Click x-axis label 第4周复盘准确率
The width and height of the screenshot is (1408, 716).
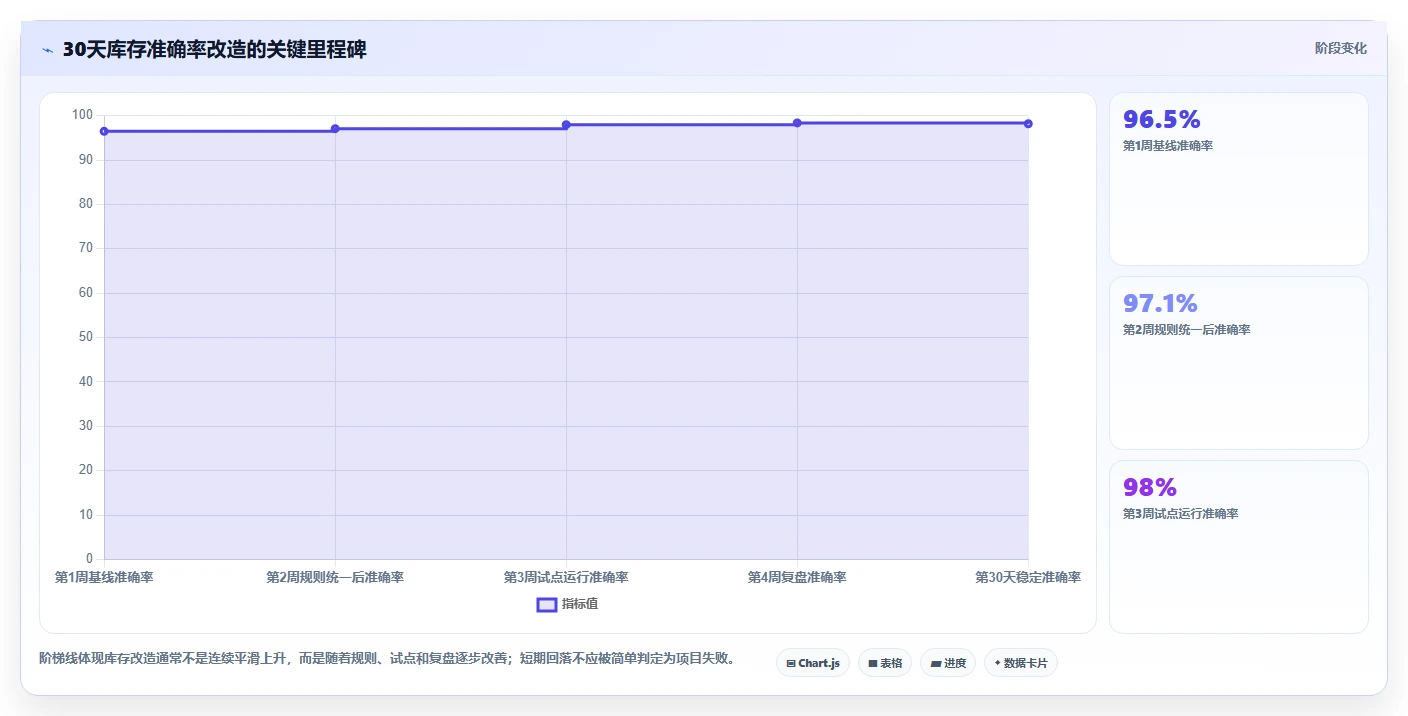(x=797, y=577)
